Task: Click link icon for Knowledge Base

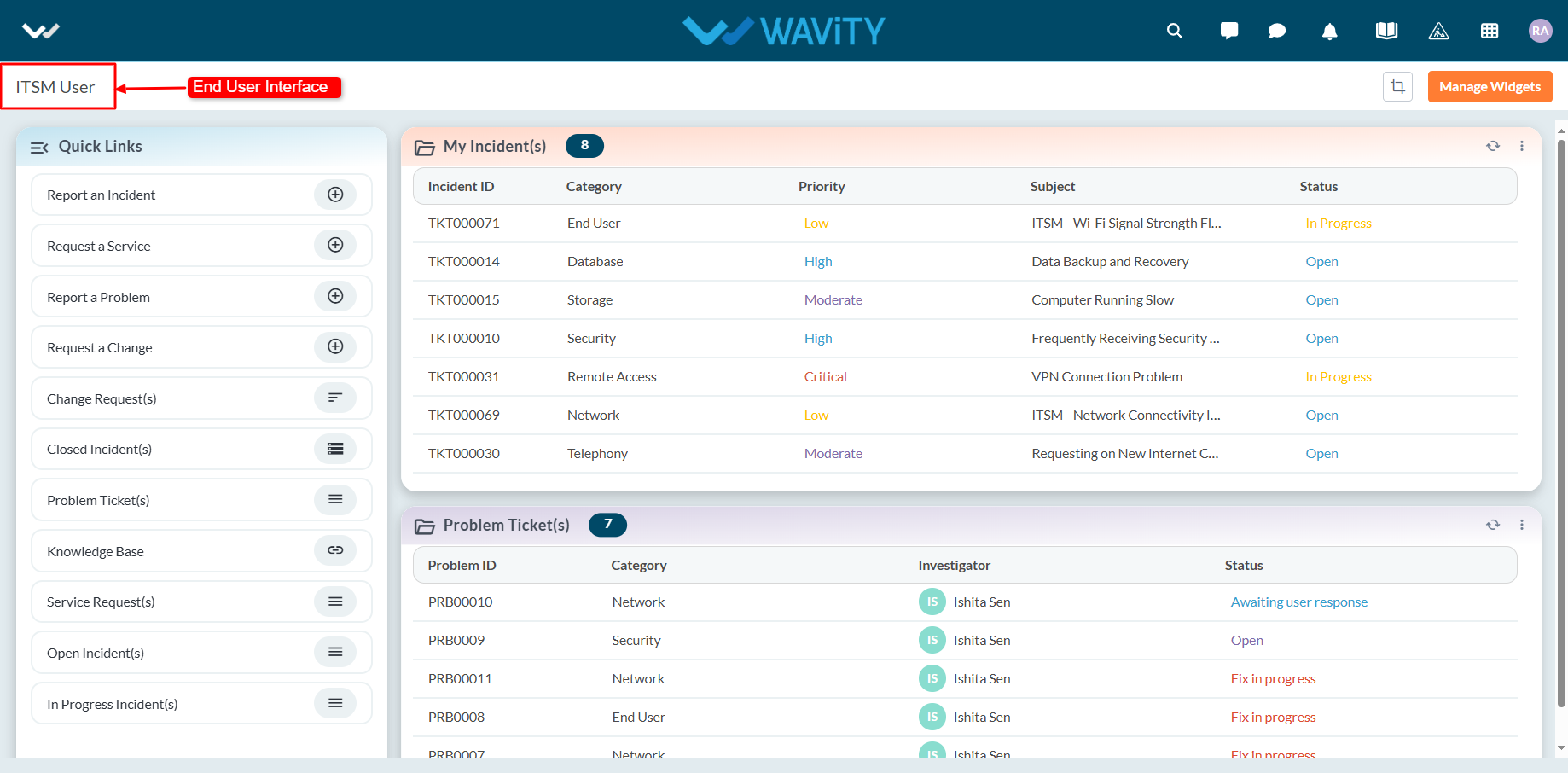Action: pos(335,550)
